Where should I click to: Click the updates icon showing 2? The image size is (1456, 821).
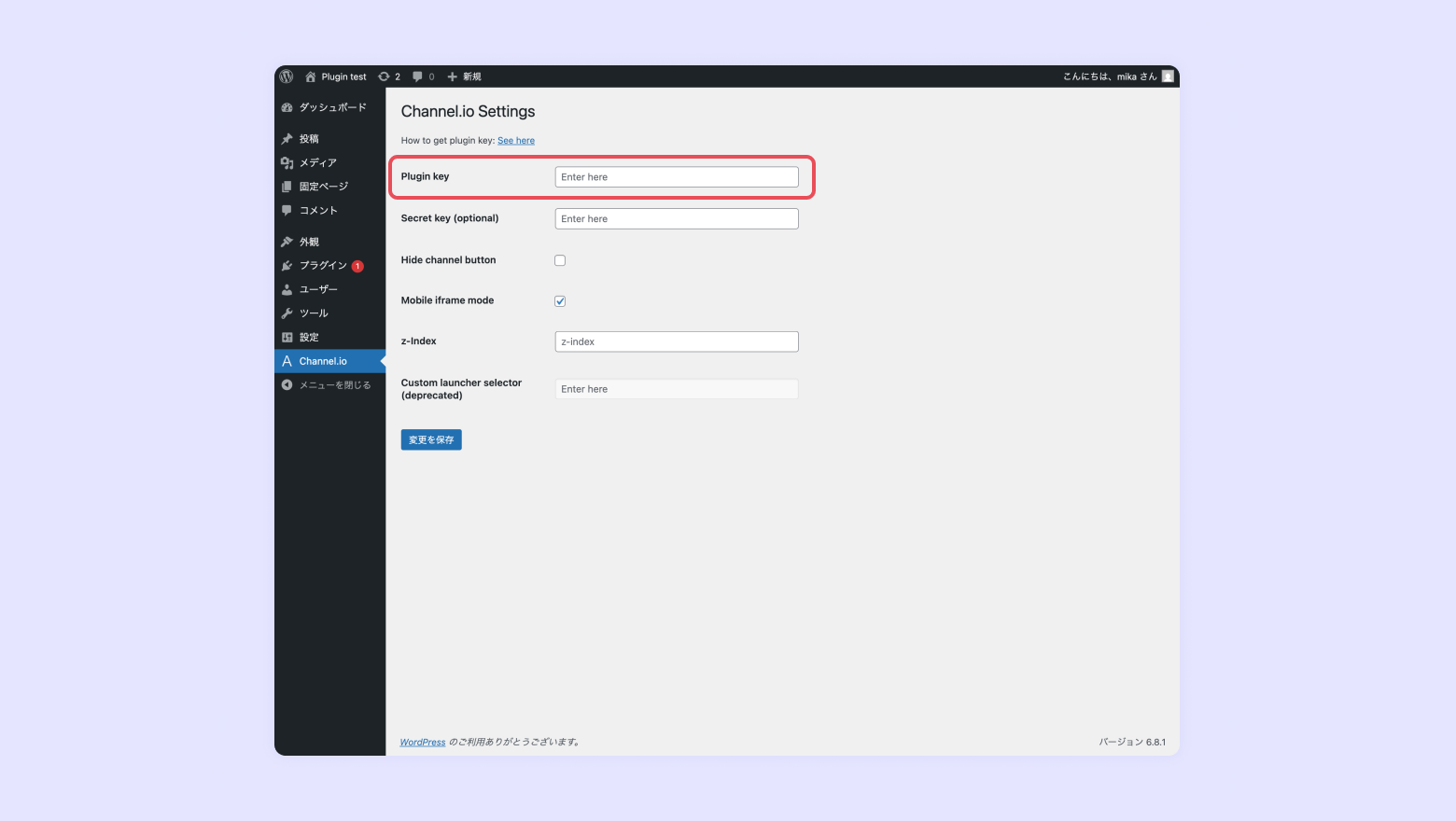pos(384,77)
